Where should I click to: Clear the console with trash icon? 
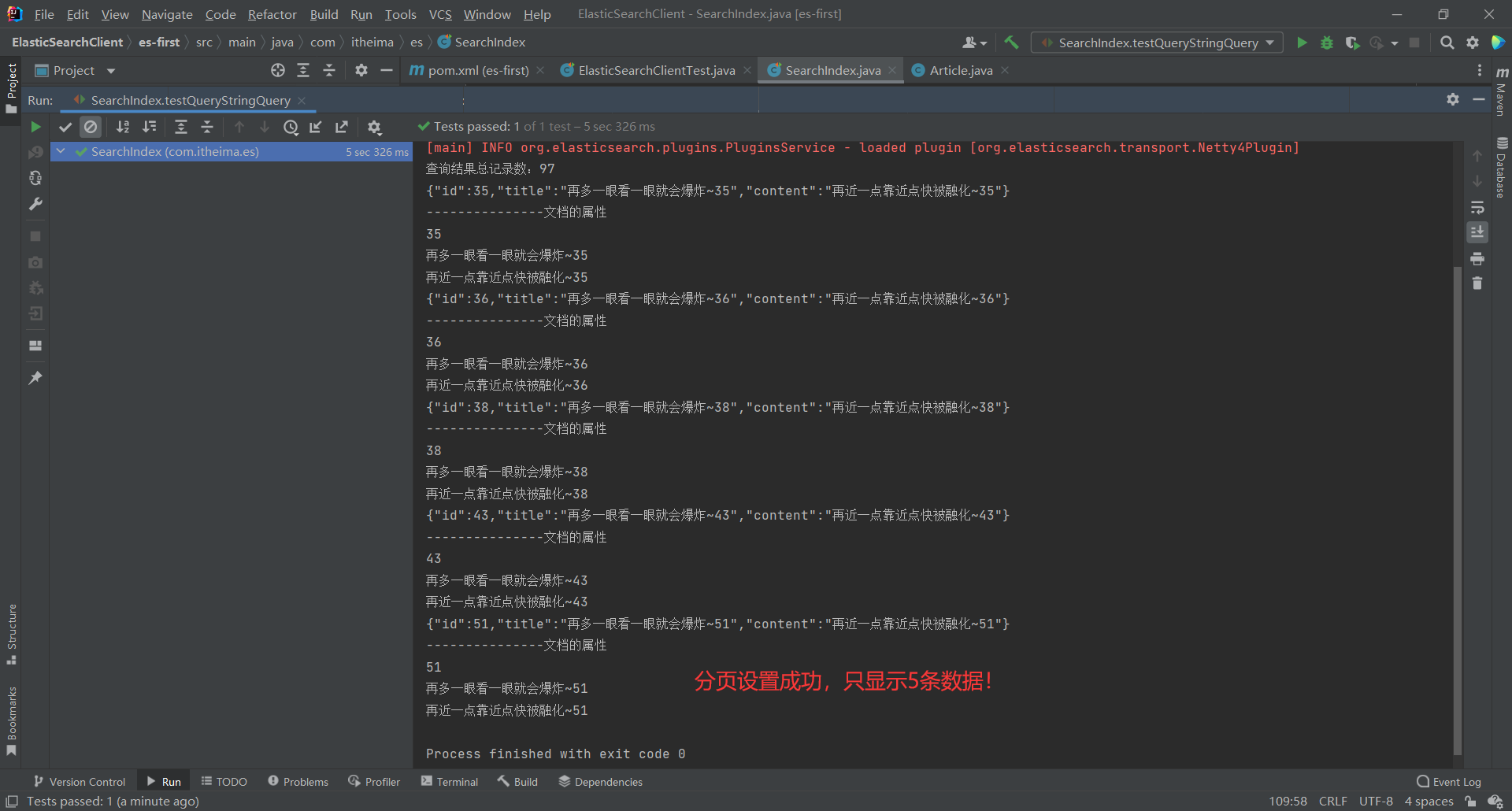[x=1477, y=283]
